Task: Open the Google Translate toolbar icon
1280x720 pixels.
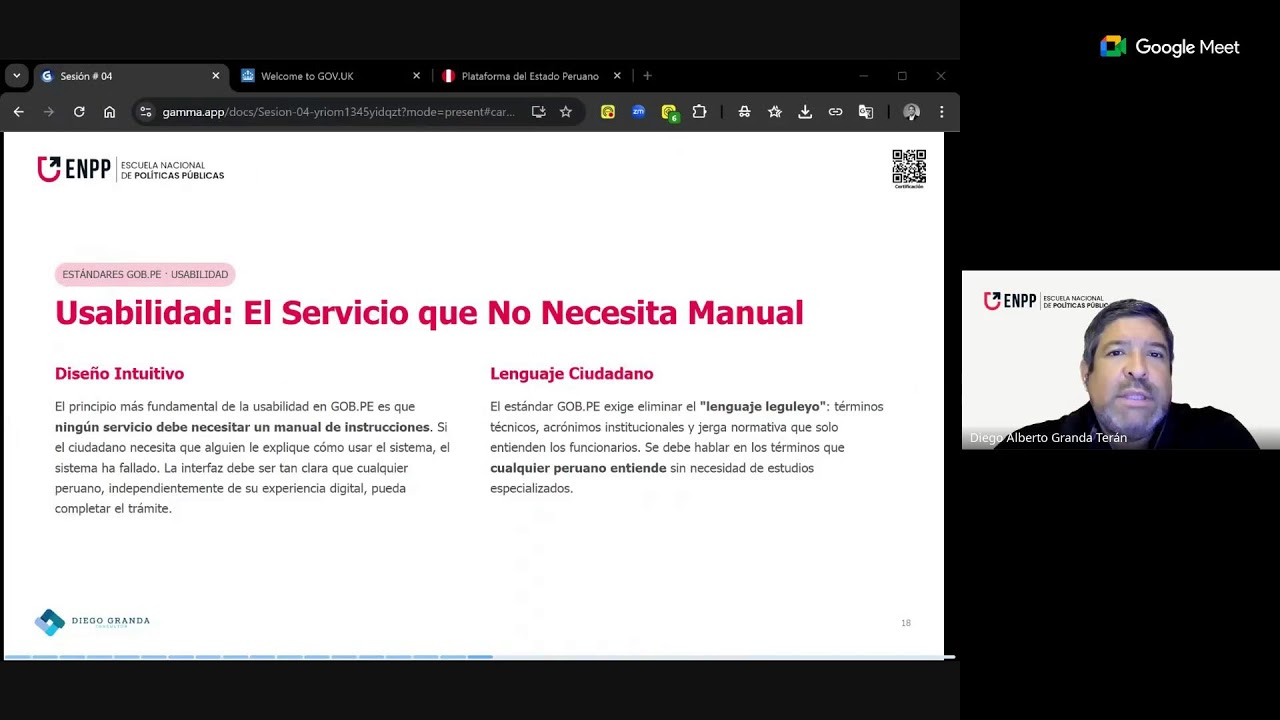Action: (x=866, y=112)
